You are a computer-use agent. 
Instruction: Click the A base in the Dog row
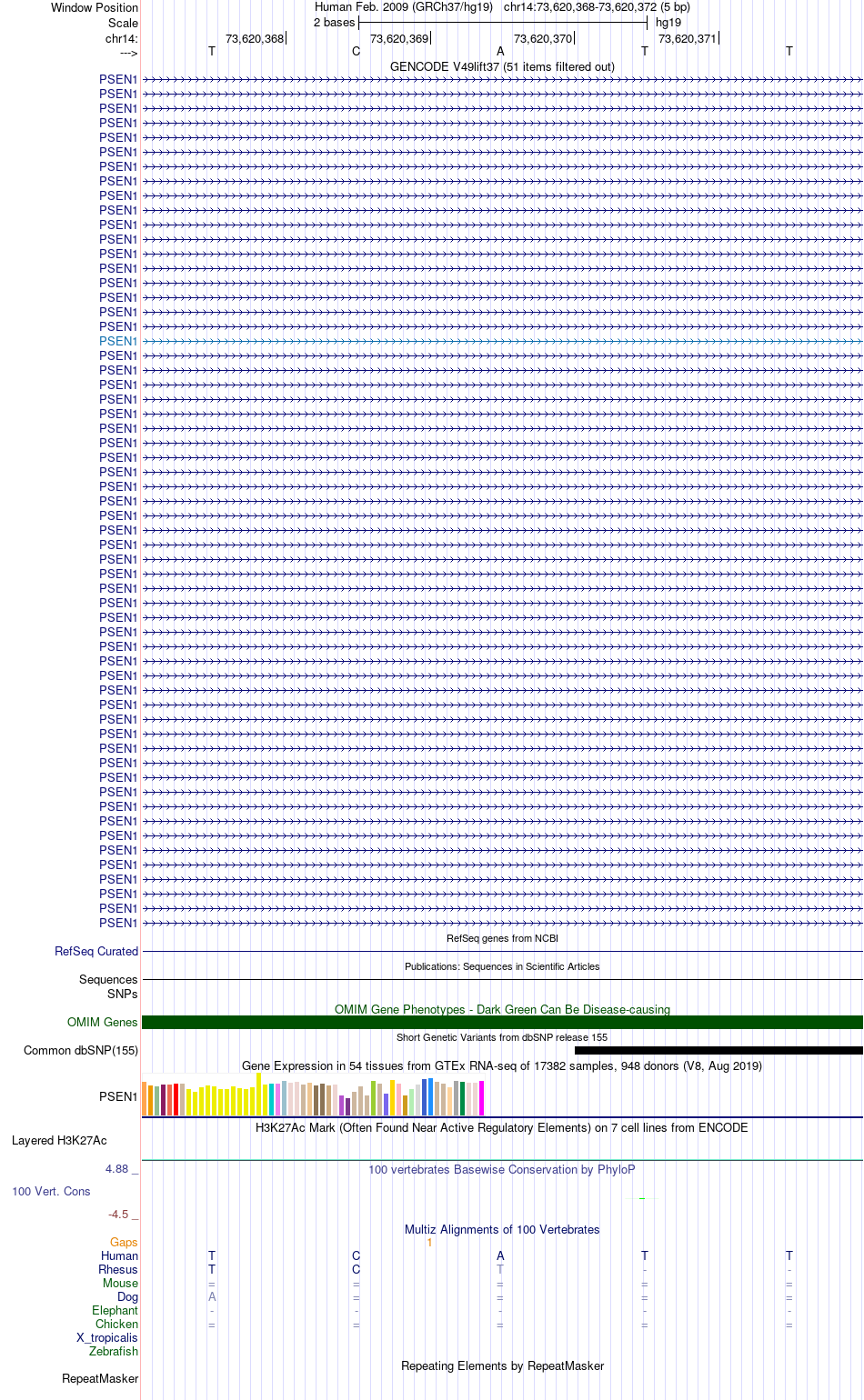click(x=212, y=1296)
